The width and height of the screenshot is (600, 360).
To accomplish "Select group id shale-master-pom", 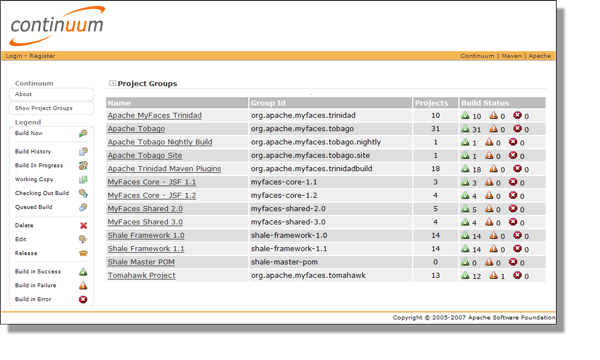I will pyautogui.click(x=284, y=262).
